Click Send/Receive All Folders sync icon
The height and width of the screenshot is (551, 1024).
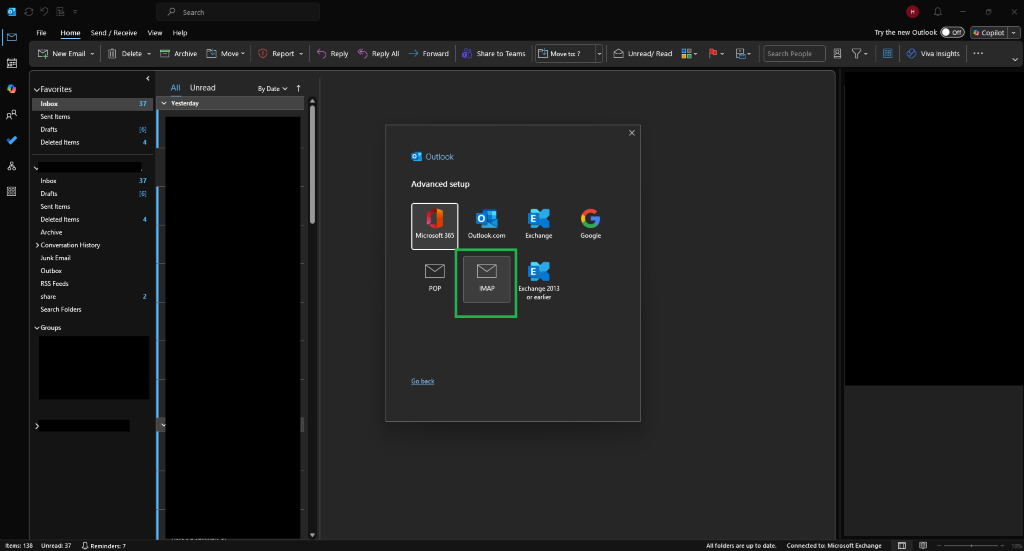(x=29, y=12)
